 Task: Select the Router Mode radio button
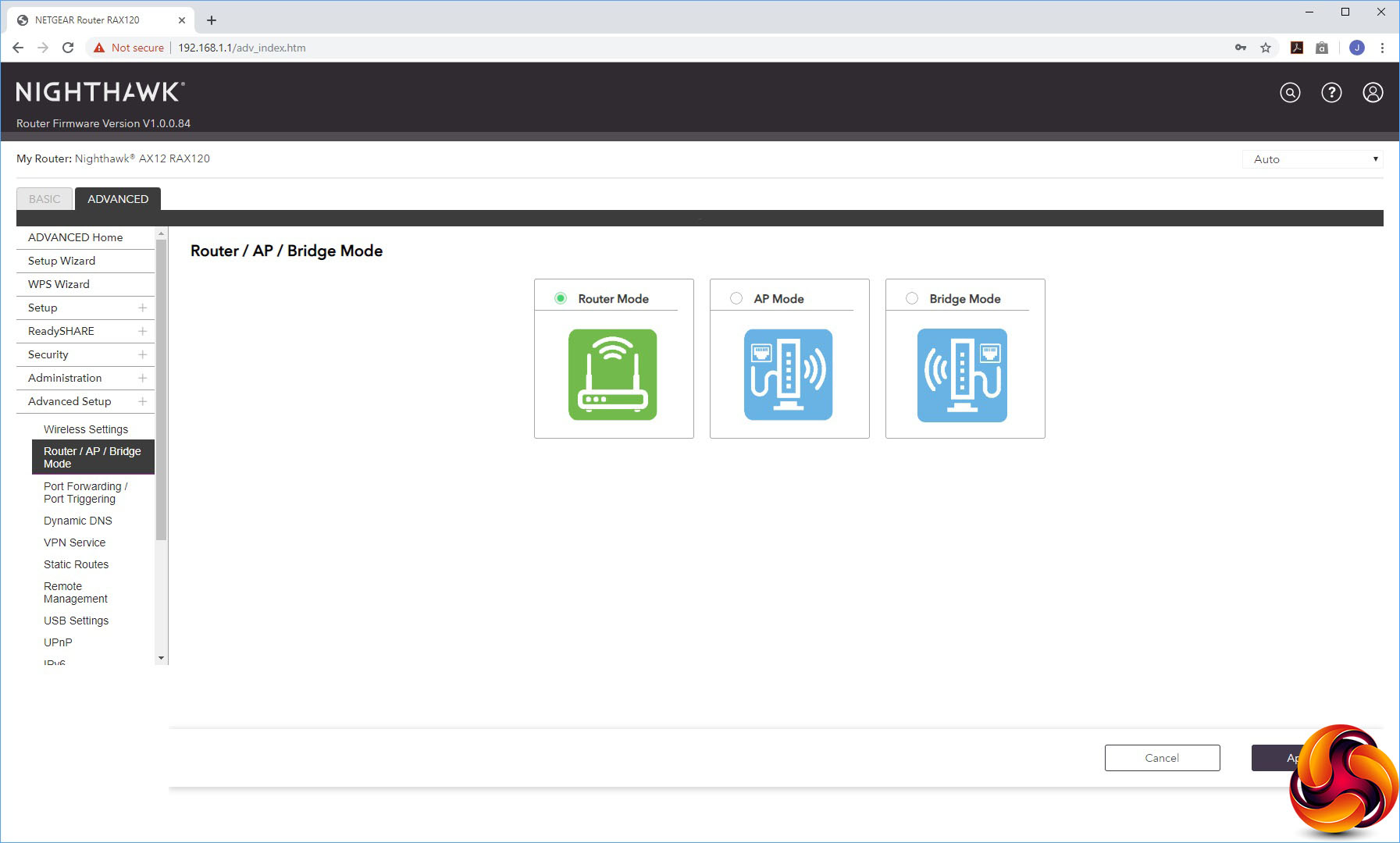561,298
